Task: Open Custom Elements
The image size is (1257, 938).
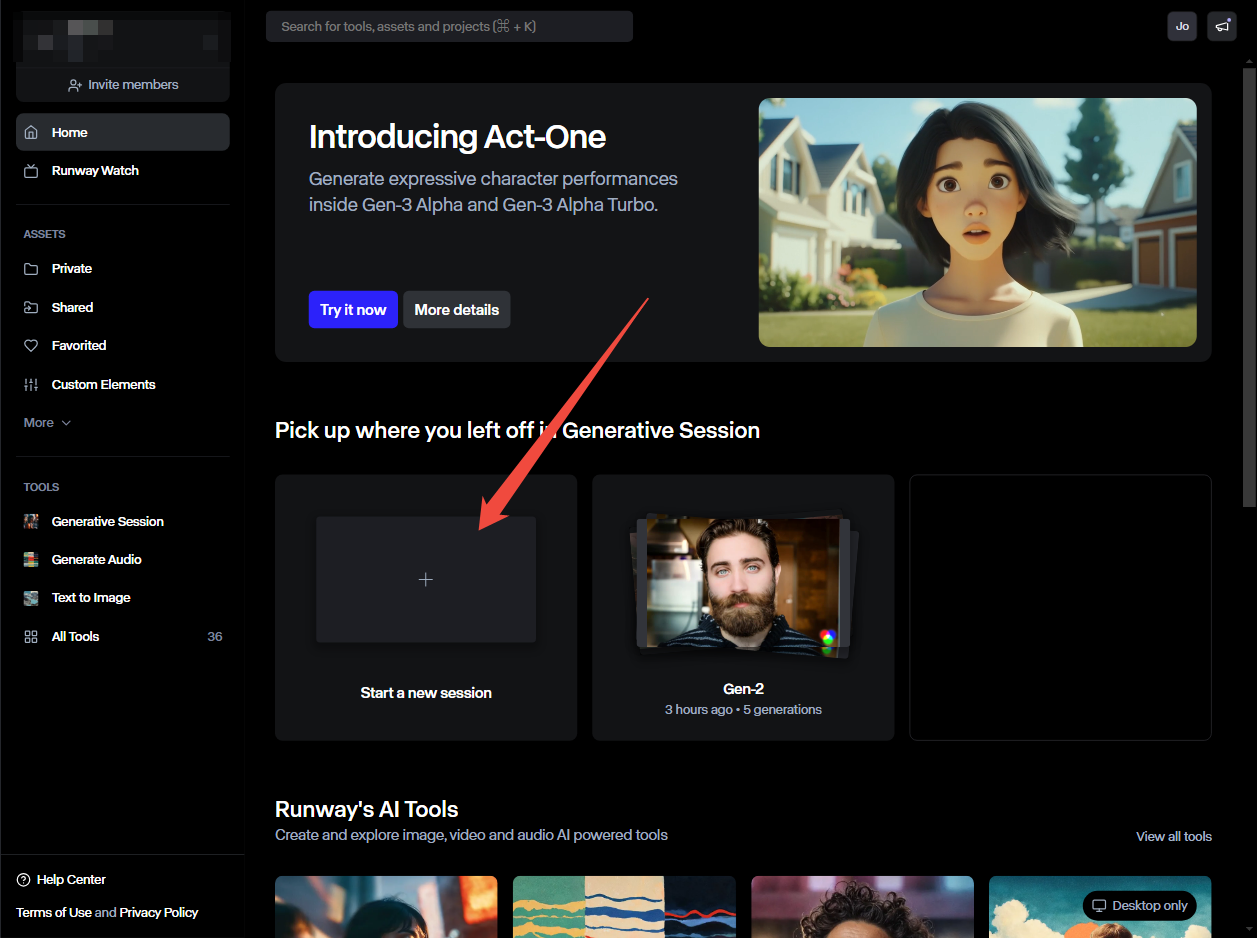Action: [123, 385]
